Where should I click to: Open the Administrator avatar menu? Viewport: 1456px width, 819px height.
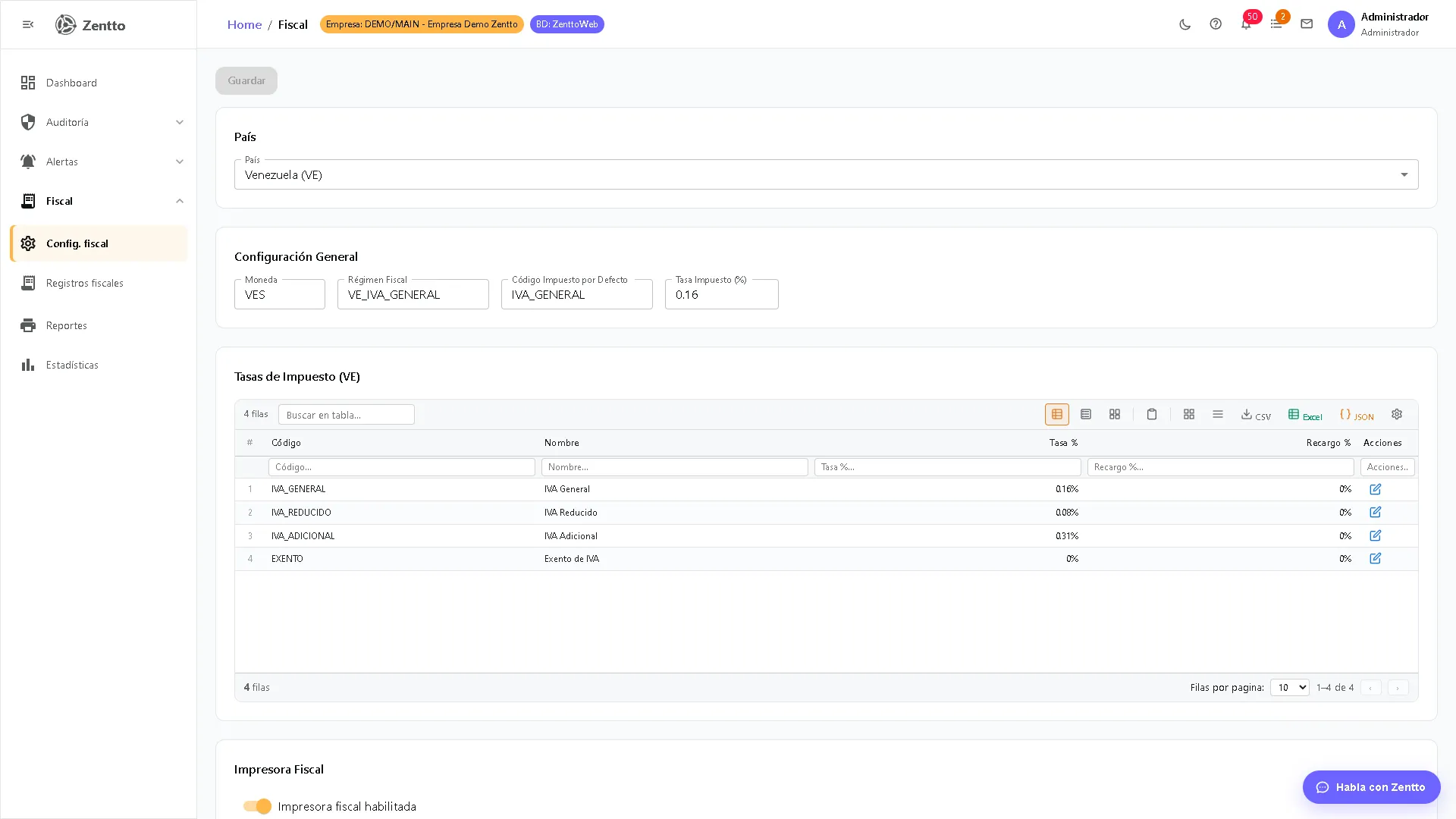(x=1341, y=24)
